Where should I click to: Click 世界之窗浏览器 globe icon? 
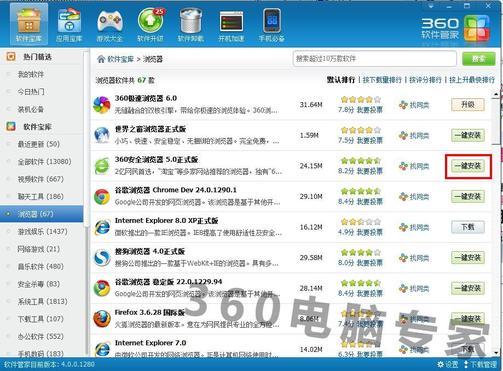pos(102,135)
